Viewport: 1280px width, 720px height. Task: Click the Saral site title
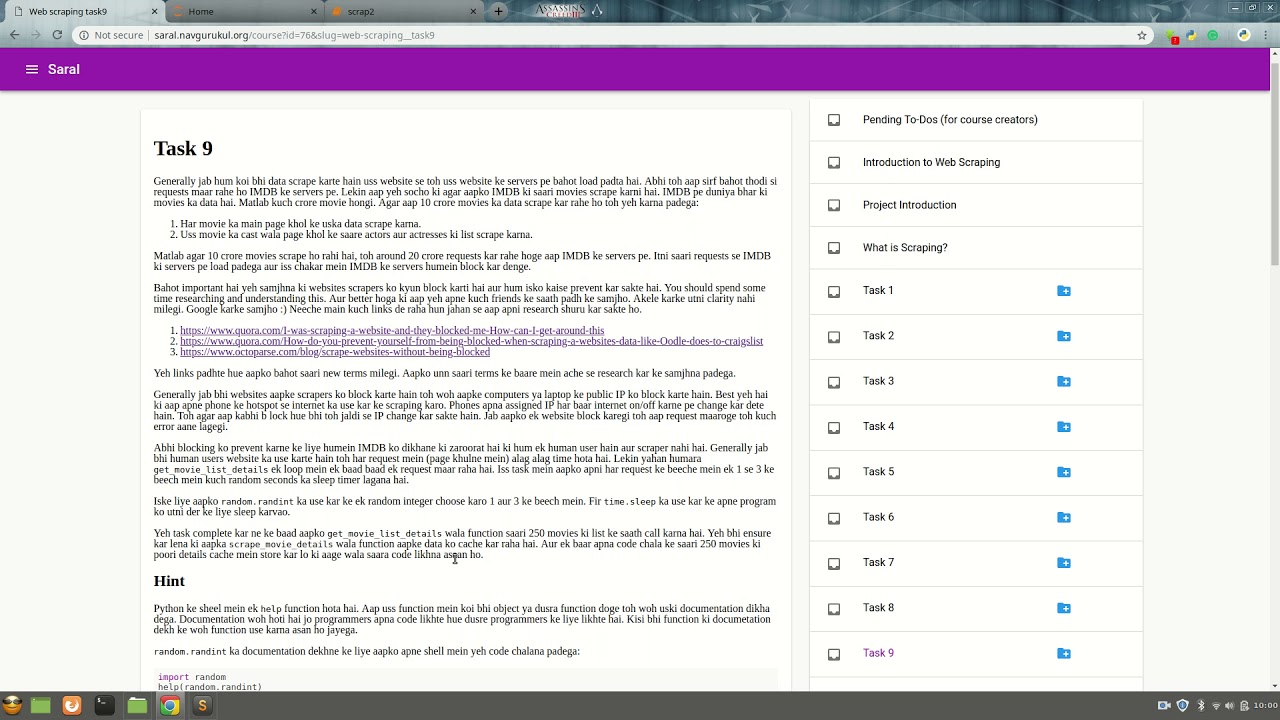[64, 69]
